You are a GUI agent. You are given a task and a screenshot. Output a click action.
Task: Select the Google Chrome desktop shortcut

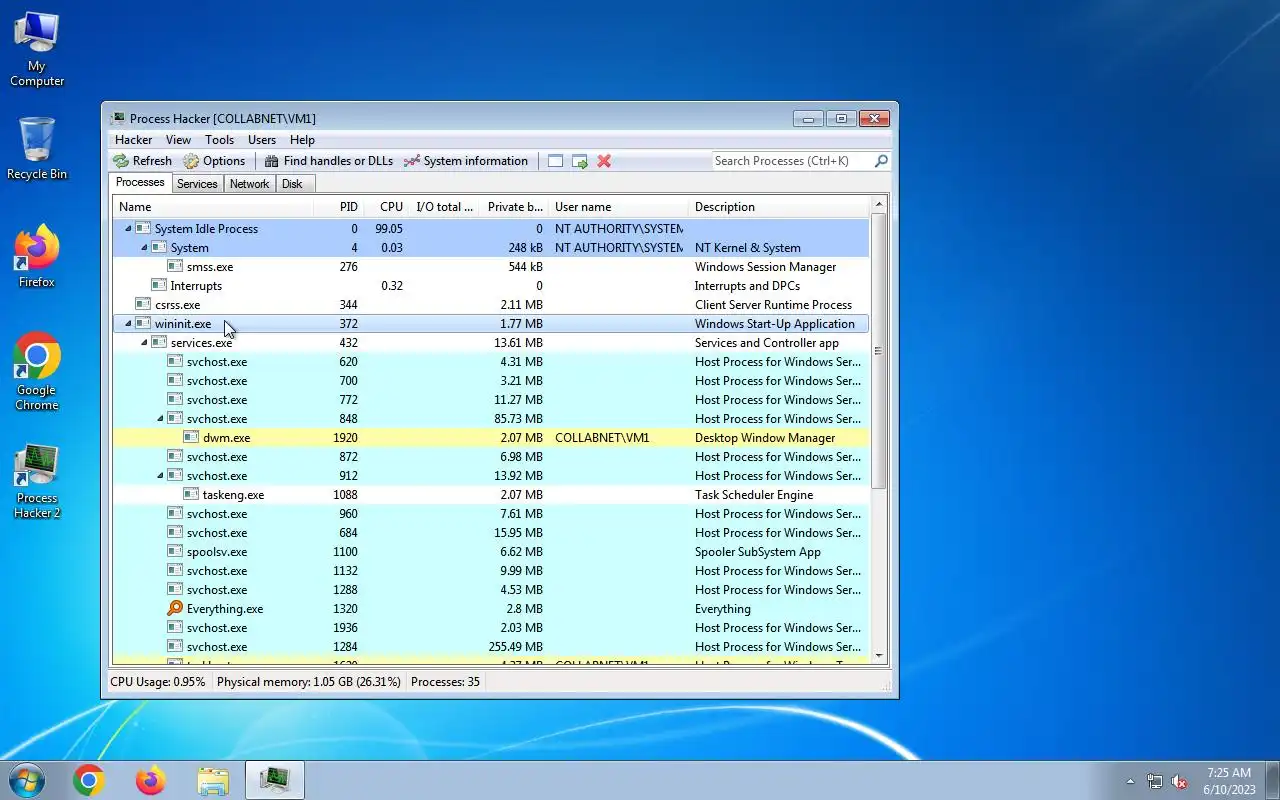(37, 371)
